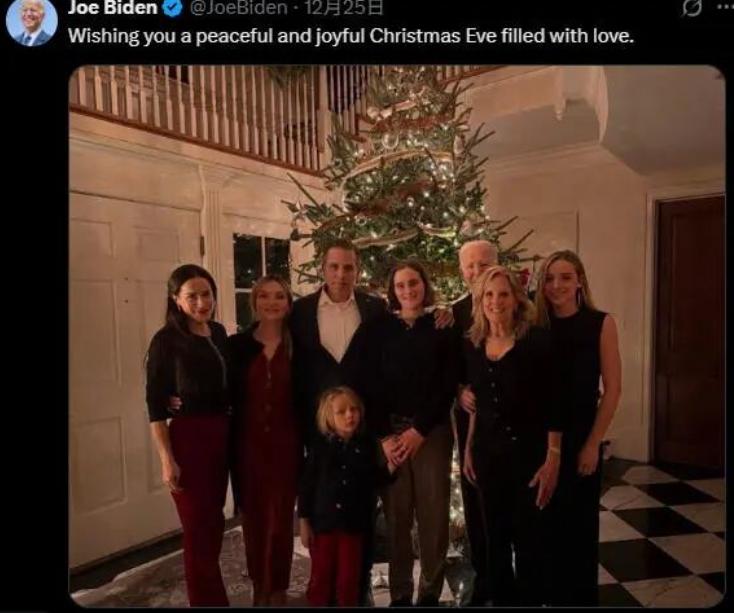734x613 pixels.
Task: Click the blue verified checkmark badge
Action: (x=172, y=8)
